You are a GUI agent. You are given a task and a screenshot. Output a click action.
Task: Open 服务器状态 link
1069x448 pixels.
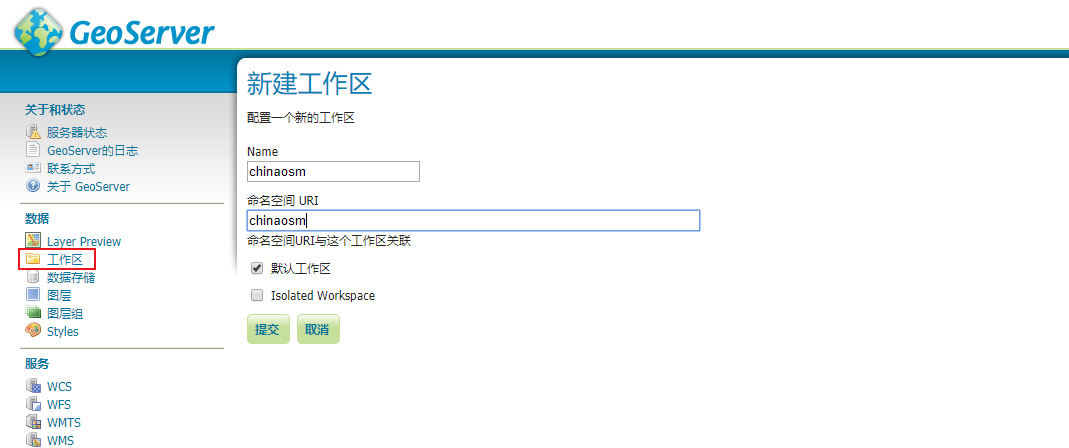[x=77, y=132]
